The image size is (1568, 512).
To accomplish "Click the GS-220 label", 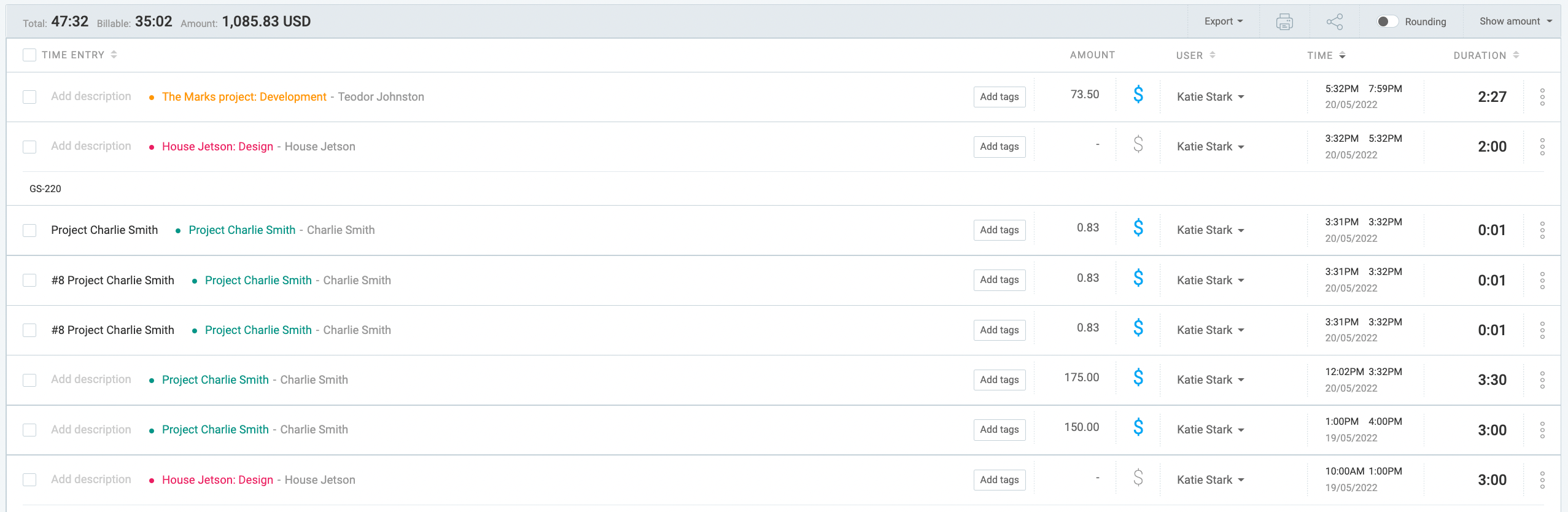I will point(45,189).
